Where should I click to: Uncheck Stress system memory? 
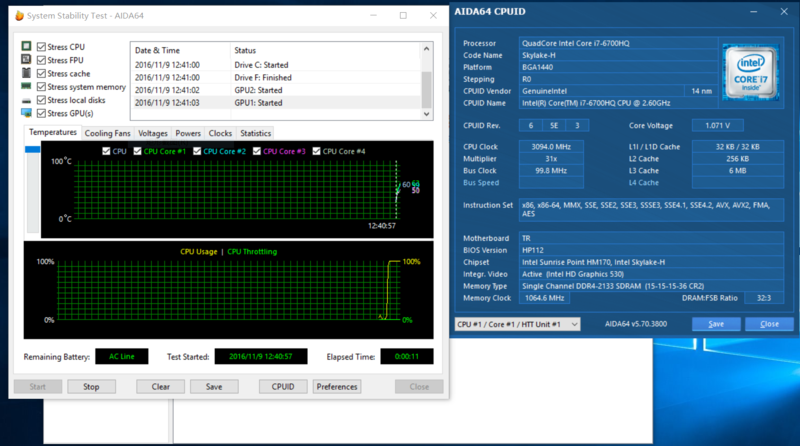click(41, 87)
